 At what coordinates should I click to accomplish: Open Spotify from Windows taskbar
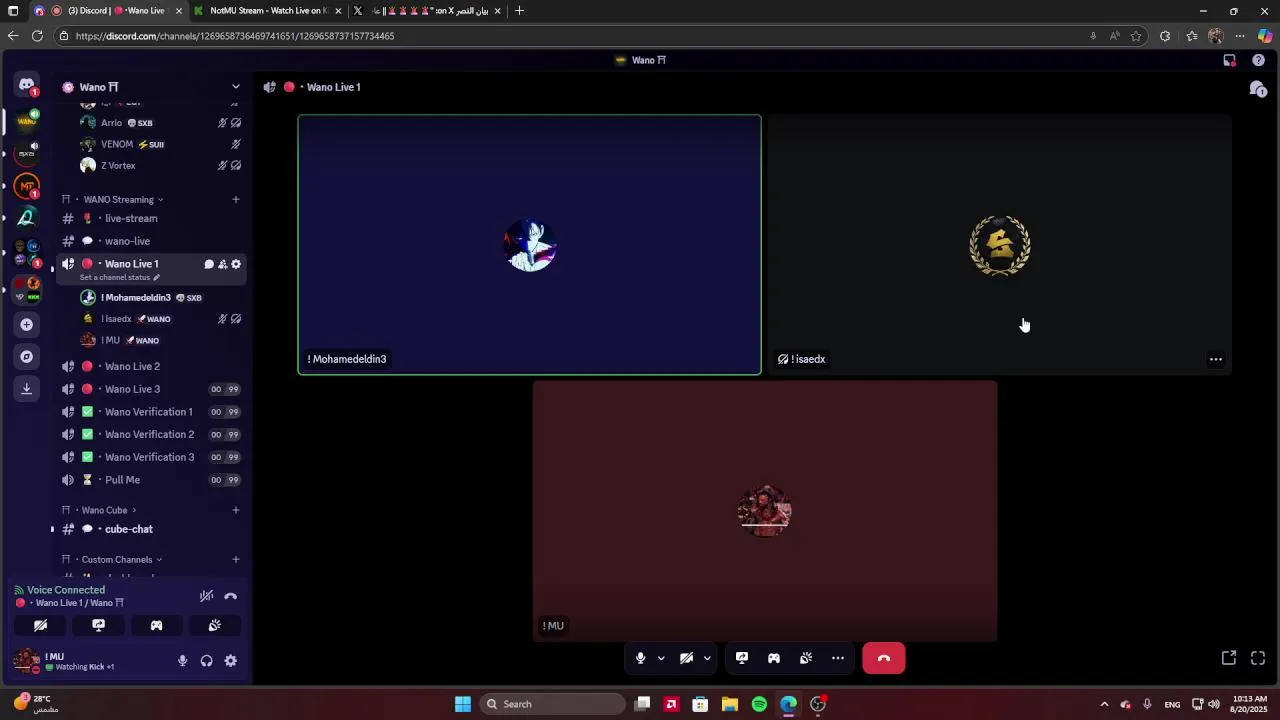point(759,704)
